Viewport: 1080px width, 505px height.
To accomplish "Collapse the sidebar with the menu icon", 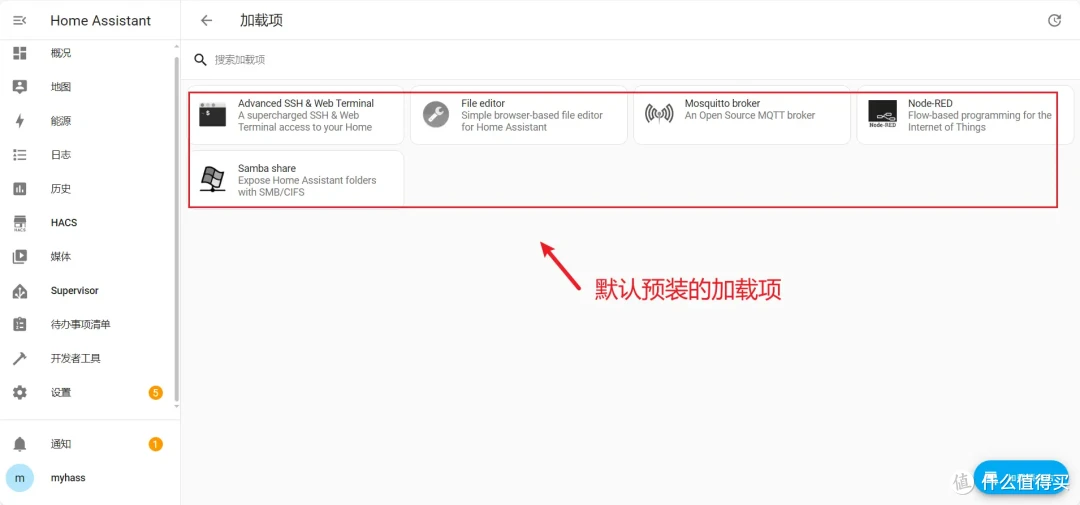I will [x=19, y=21].
